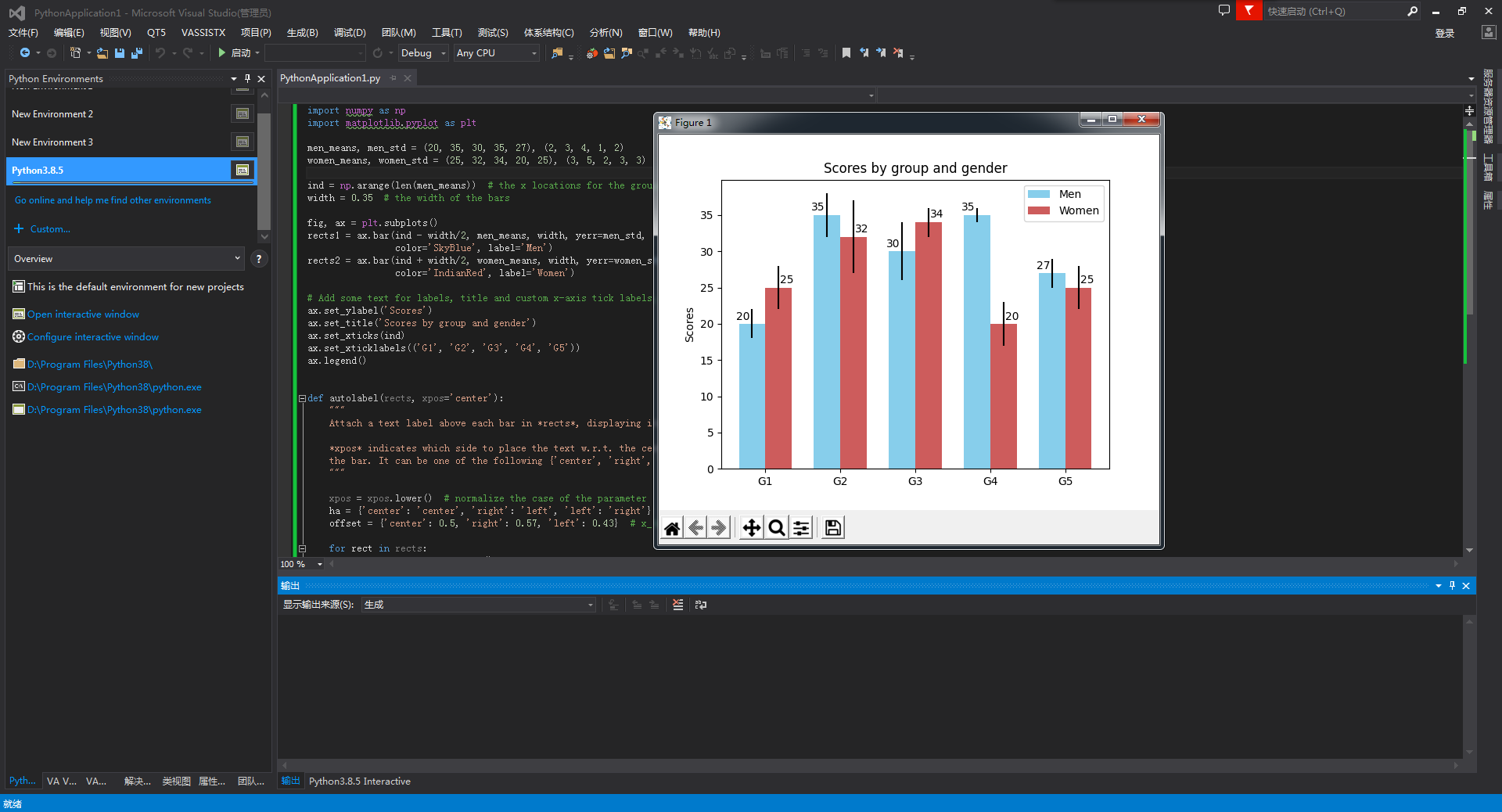This screenshot has width=1502, height=812.
Task: Open the Debug configuration dropdown
Action: click(x=422, y=52)
